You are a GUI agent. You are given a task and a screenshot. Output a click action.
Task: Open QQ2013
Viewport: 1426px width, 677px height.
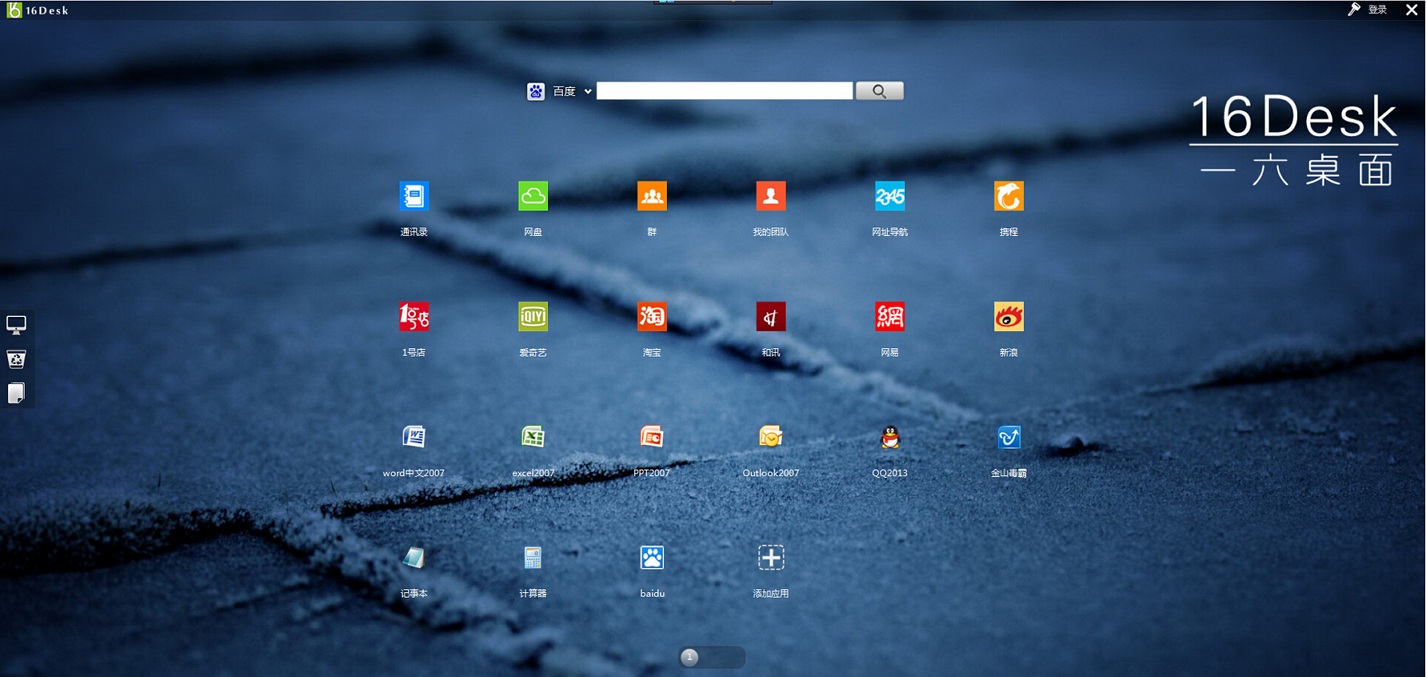[x=889, y=436]
